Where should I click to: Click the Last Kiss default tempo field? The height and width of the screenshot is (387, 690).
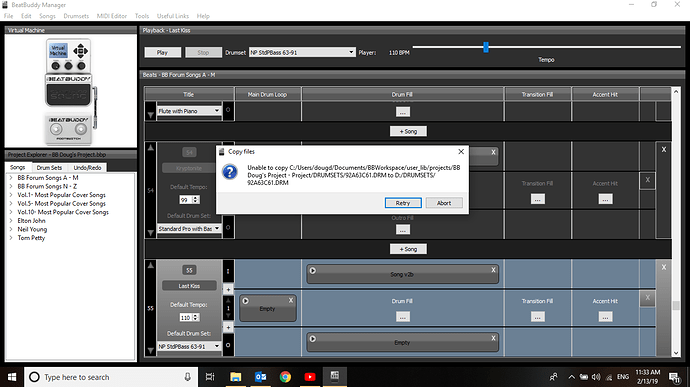click(x=186, y=317)
